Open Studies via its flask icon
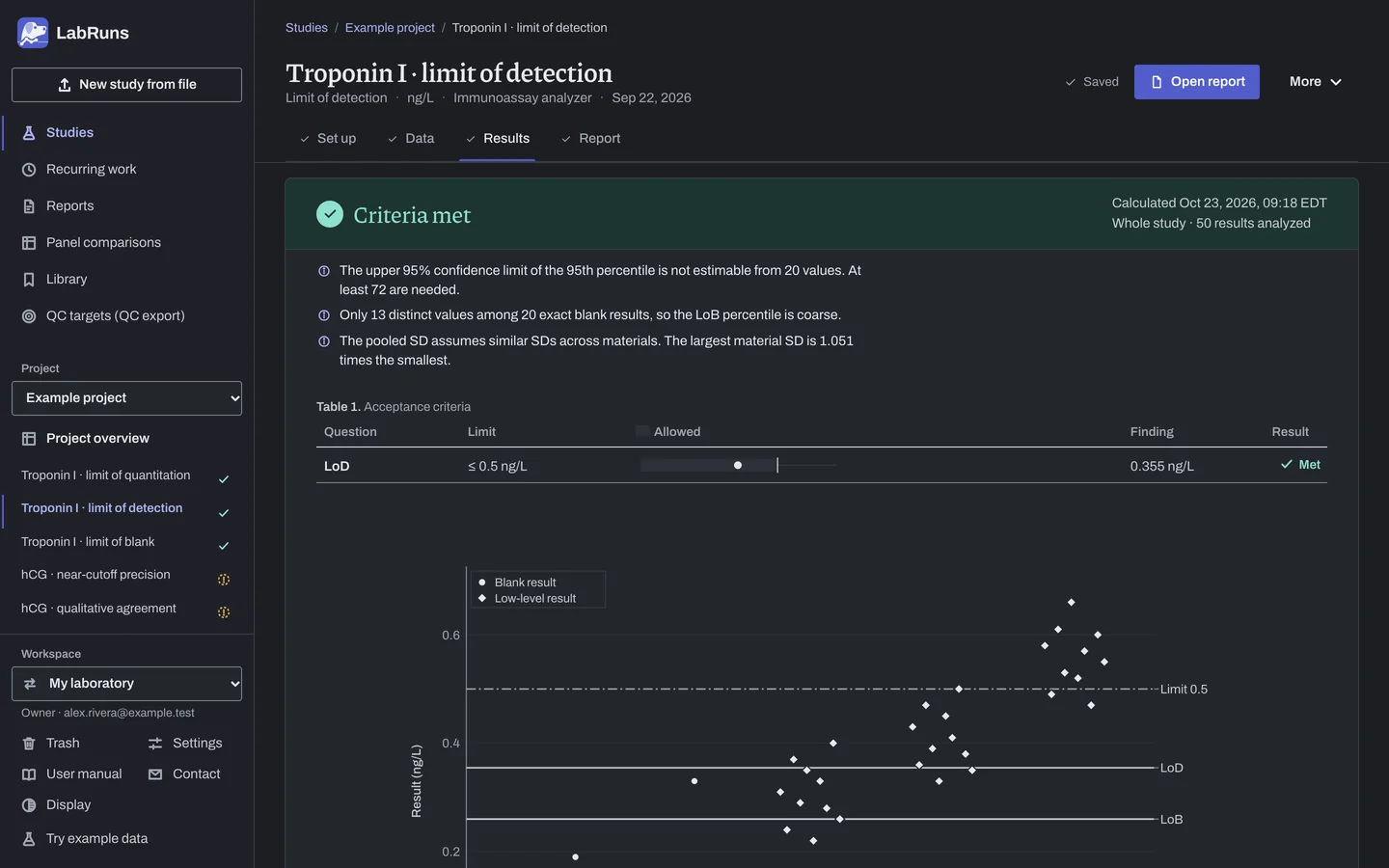Image resolution: width=1389 pixels, height=868 pixels. pyautogui.click(x=29, y=133)
